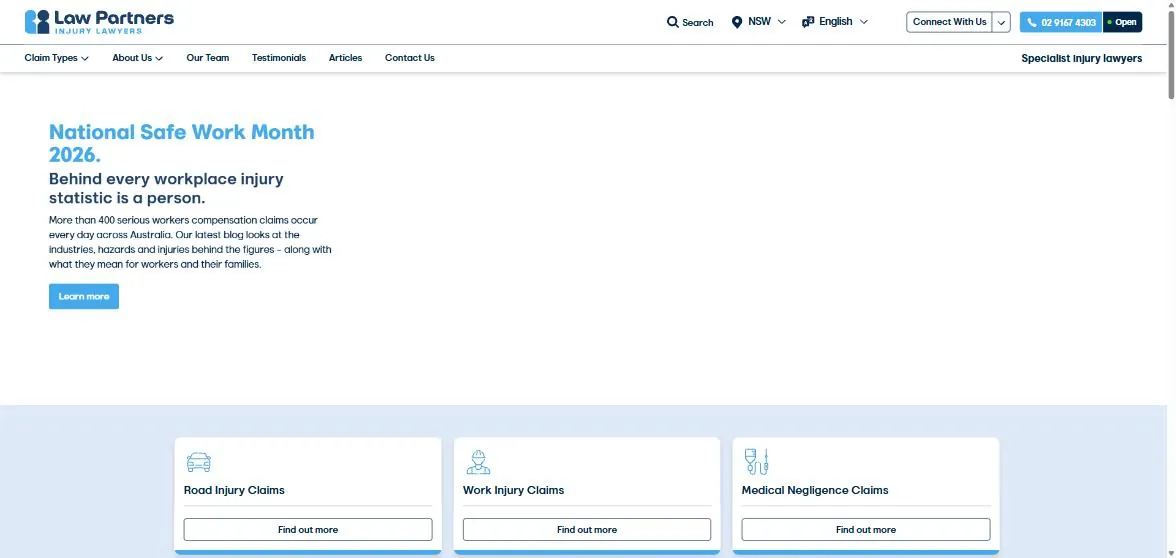
Task: Click the National Safe Work Month 2026 heading
Action: [182, 143]
